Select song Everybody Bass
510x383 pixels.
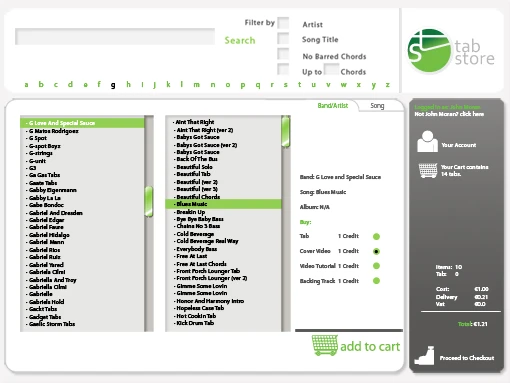[197, 249]
